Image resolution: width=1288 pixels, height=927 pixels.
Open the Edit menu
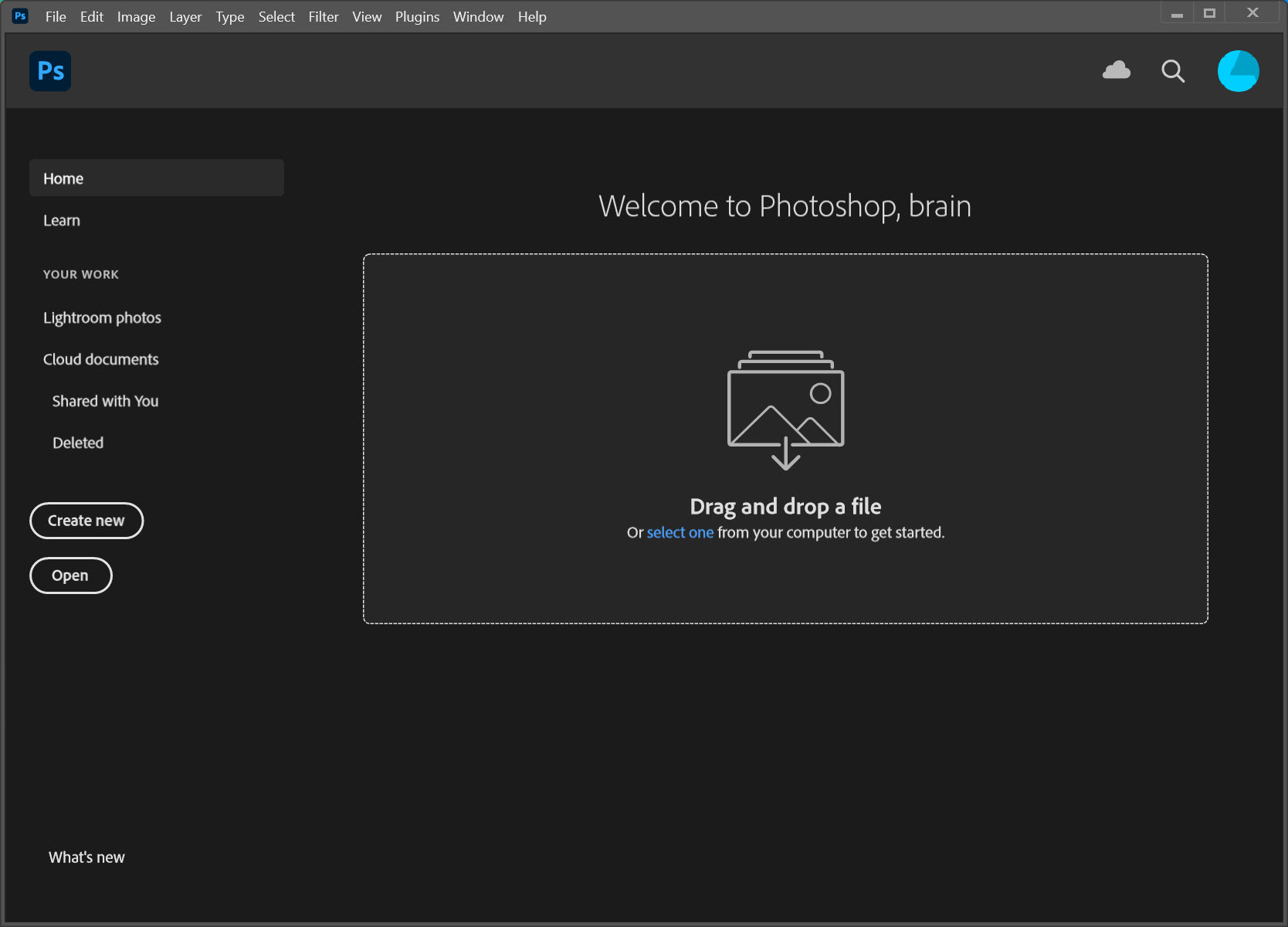tap(92, 16)
